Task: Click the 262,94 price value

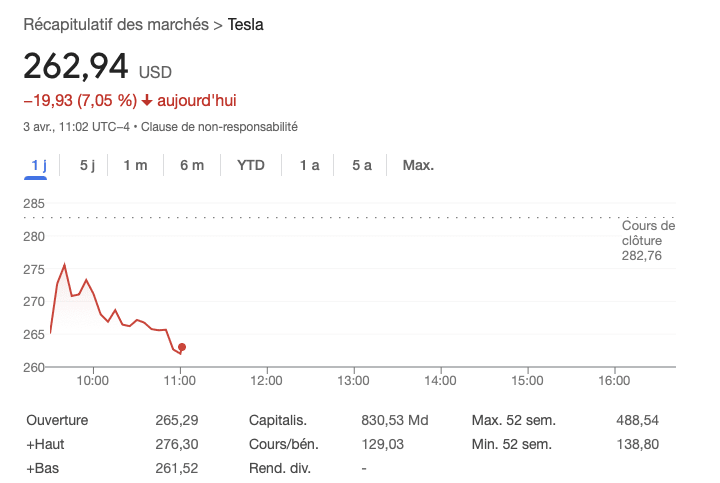Action: click(76, 67)
